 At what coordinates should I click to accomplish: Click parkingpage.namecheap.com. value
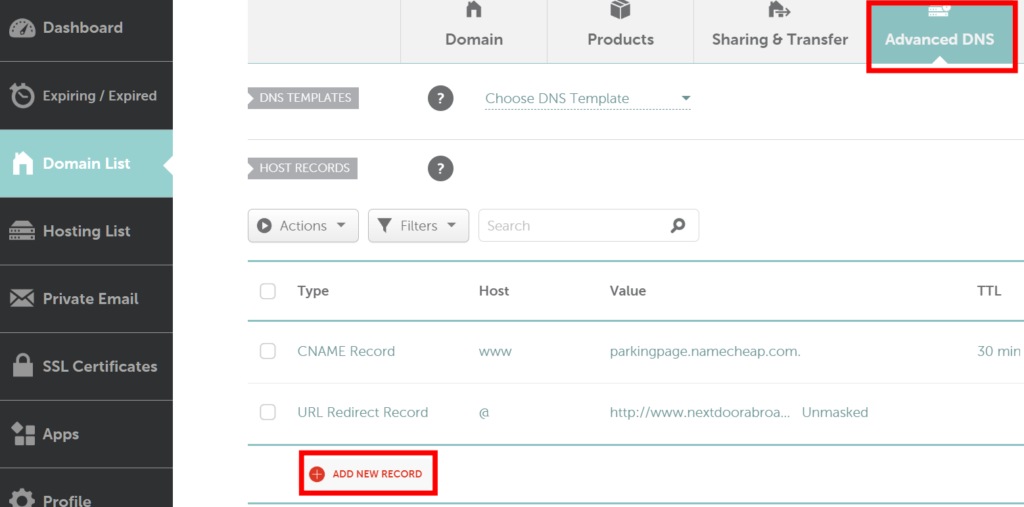tap(705, 352)
